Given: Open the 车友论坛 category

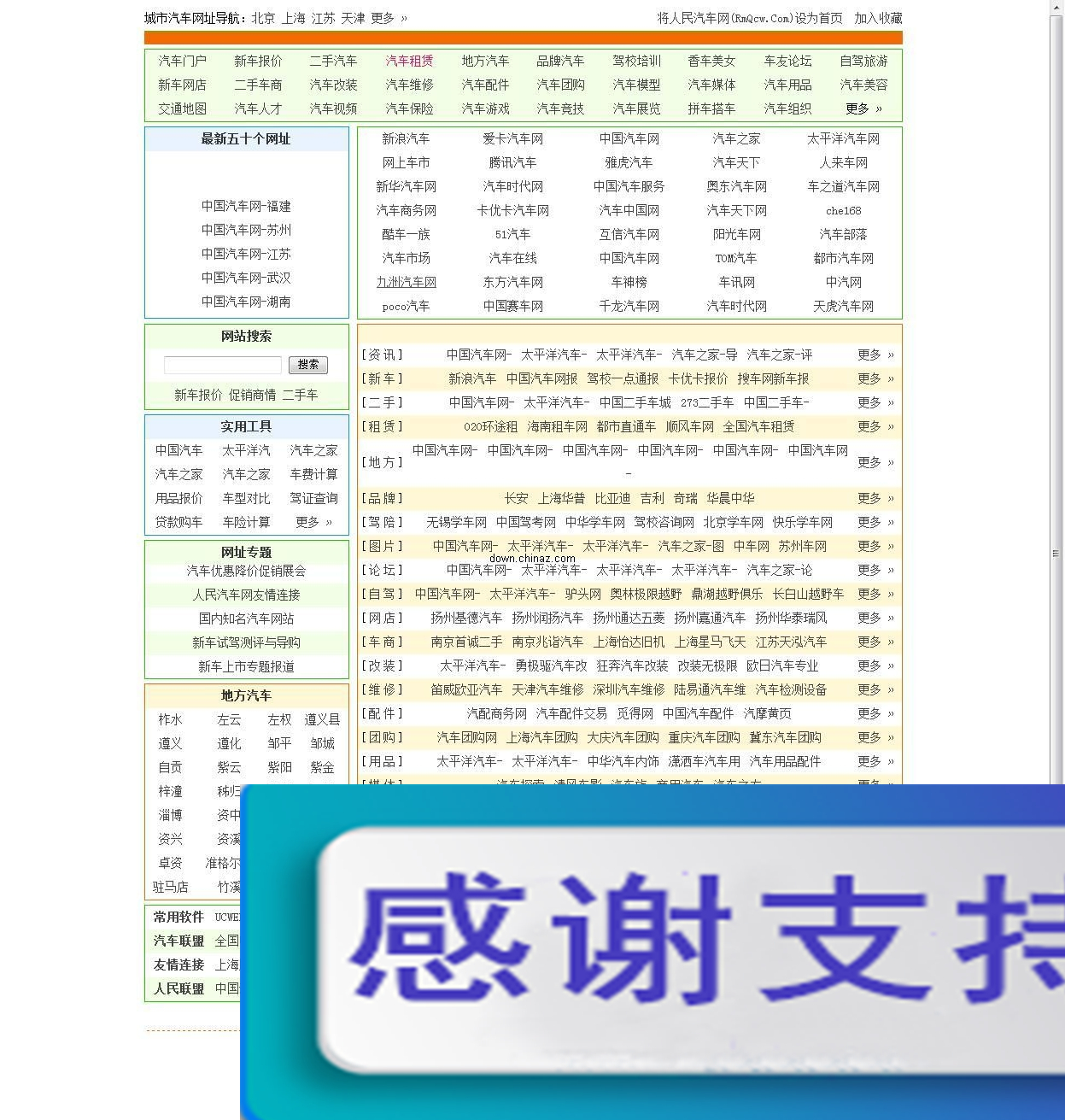Looking at the screenshot, I should (787, 61).
